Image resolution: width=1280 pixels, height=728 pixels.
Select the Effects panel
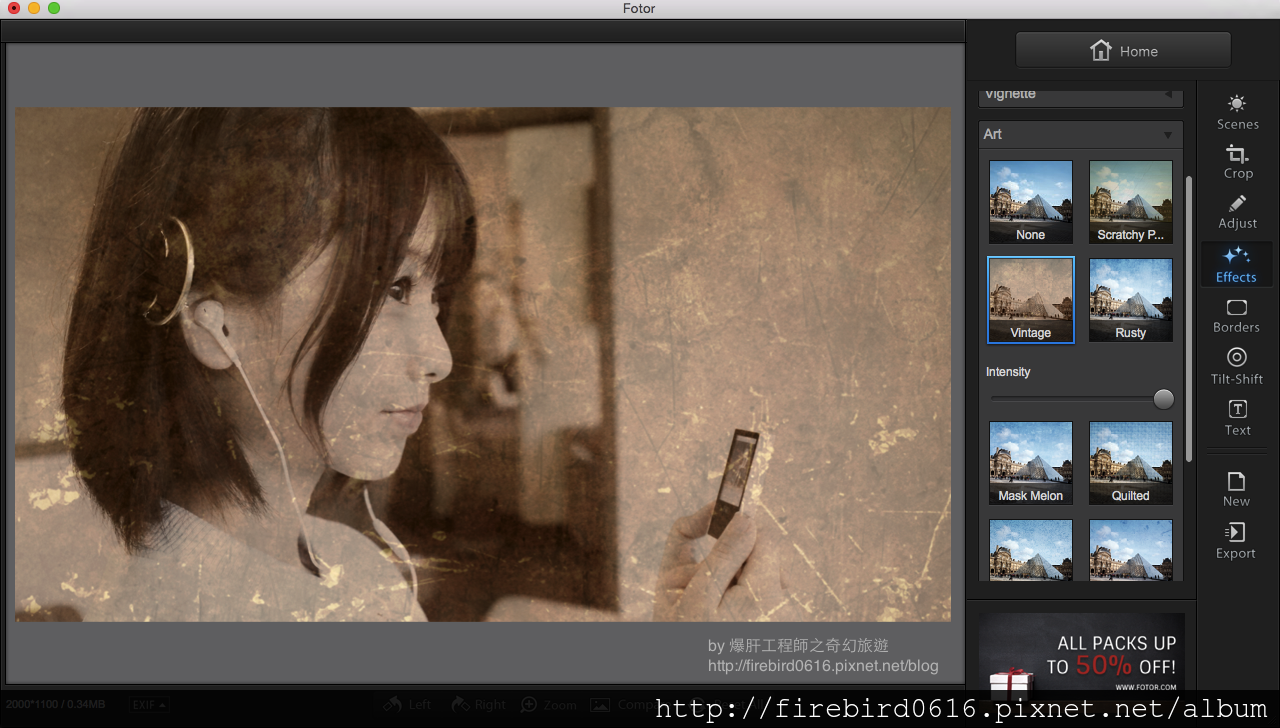pos(1236,264)
